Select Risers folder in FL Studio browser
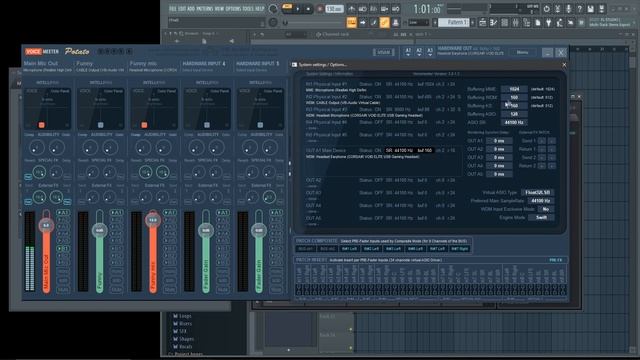 185,324
